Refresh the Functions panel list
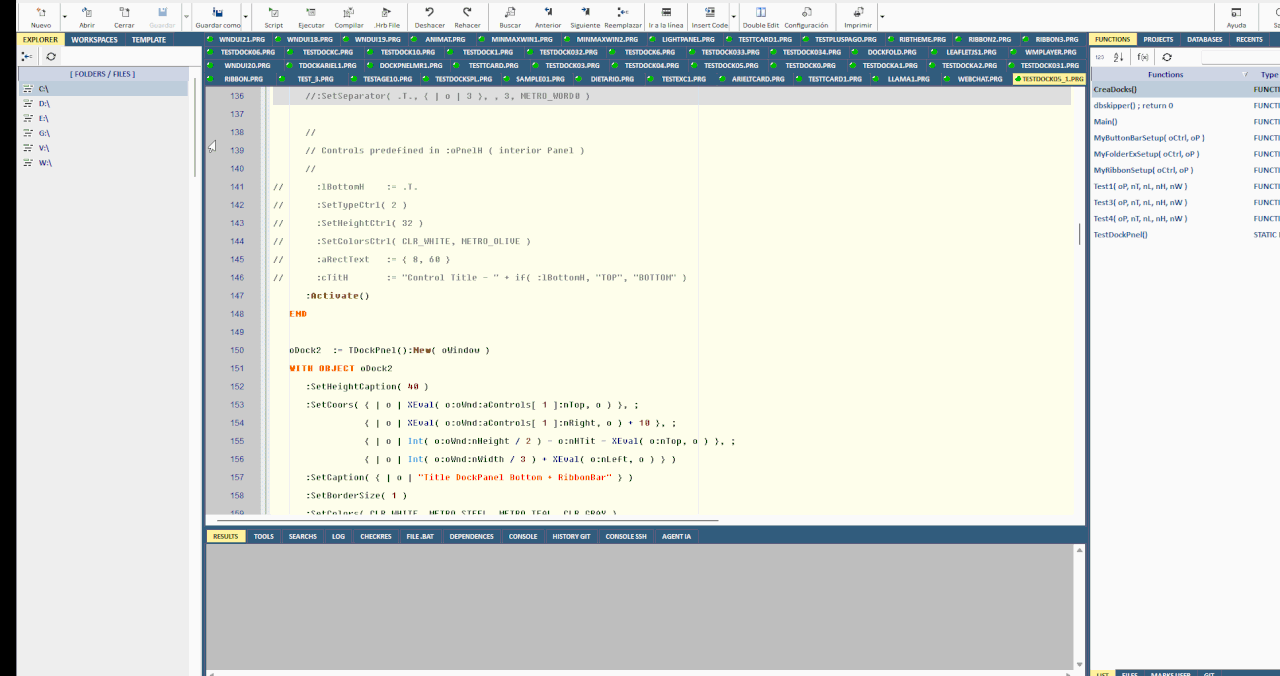The width and height of the screenshot is (1280, 676). click(1167, 57)
